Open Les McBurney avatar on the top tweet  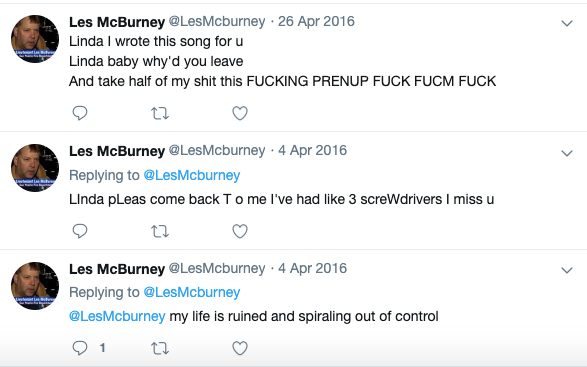tap(35, 39)
